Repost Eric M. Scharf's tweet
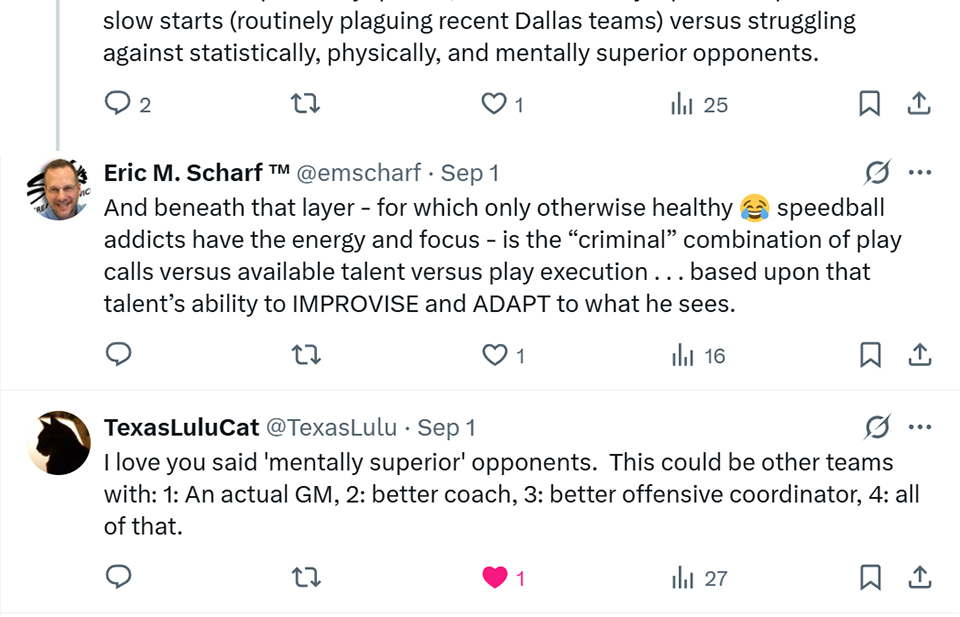This screenshot has height=617, width=960. tap(306, 355)
